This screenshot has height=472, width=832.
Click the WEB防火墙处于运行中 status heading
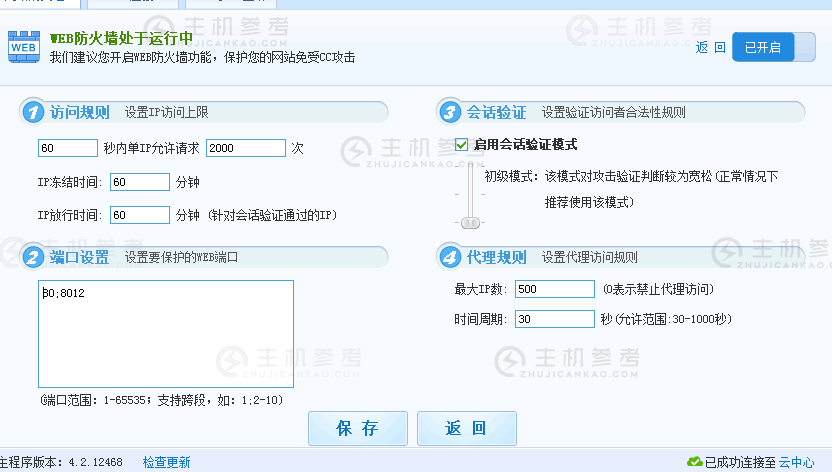point(121,38)
